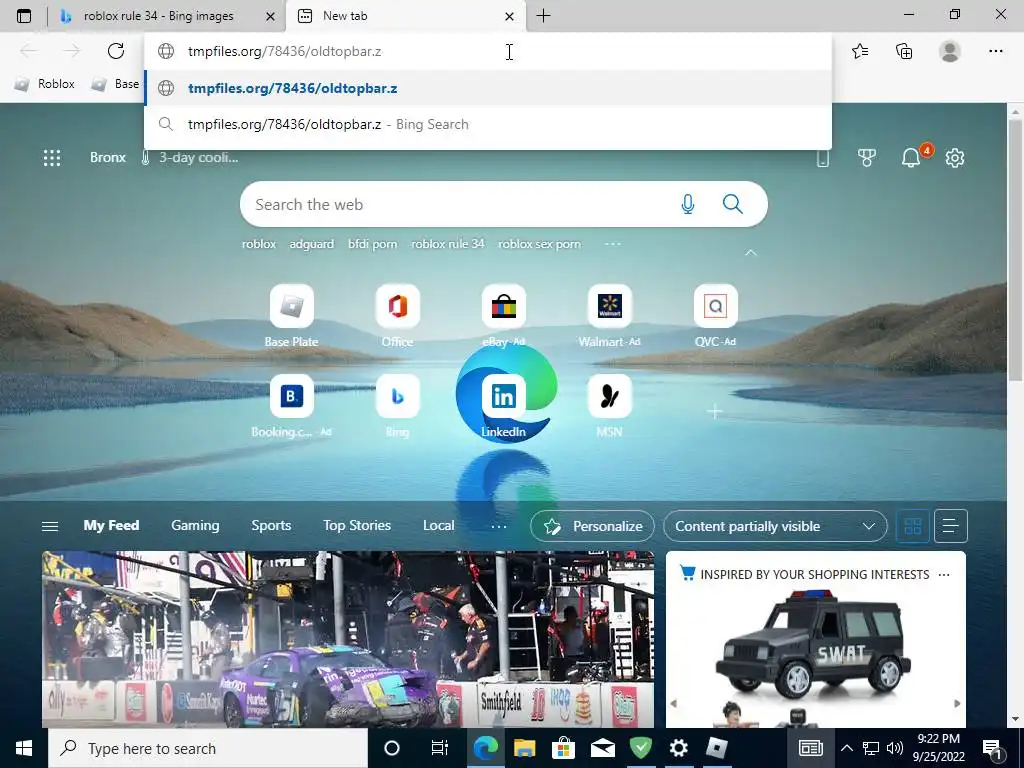Open the Walmart quick link tile
The image size is (1024, 768).
(609, 316)
